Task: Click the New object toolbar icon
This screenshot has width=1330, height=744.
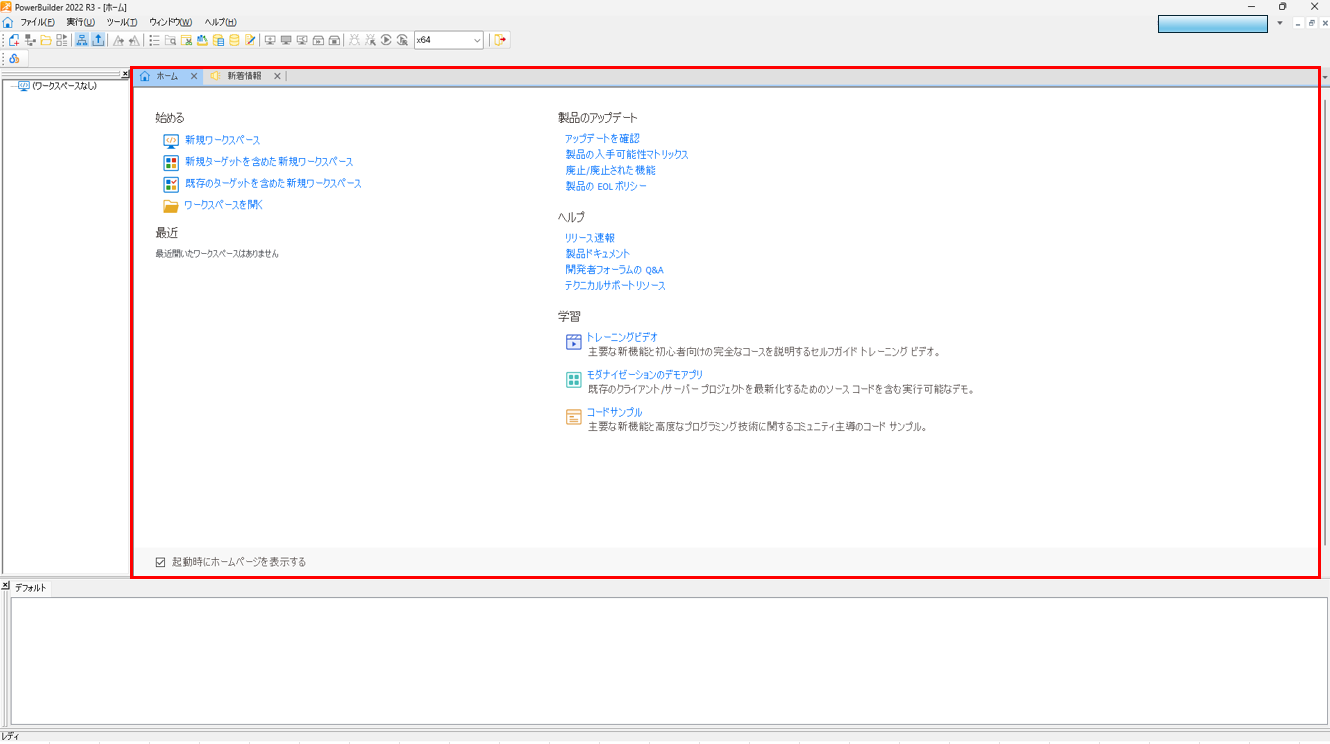Action: pos(14,40)
